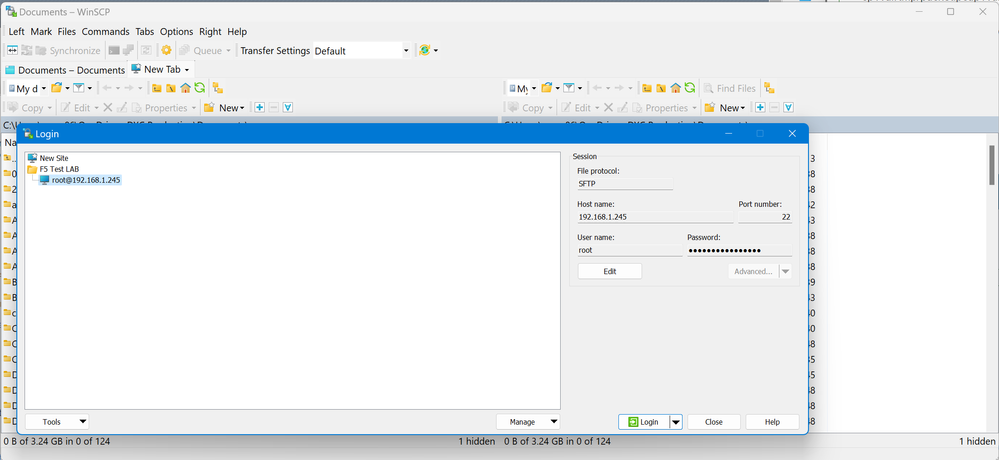
Task: Click right panel open directory folder icon
Action: pyautogui.click(x=547, y=88)
